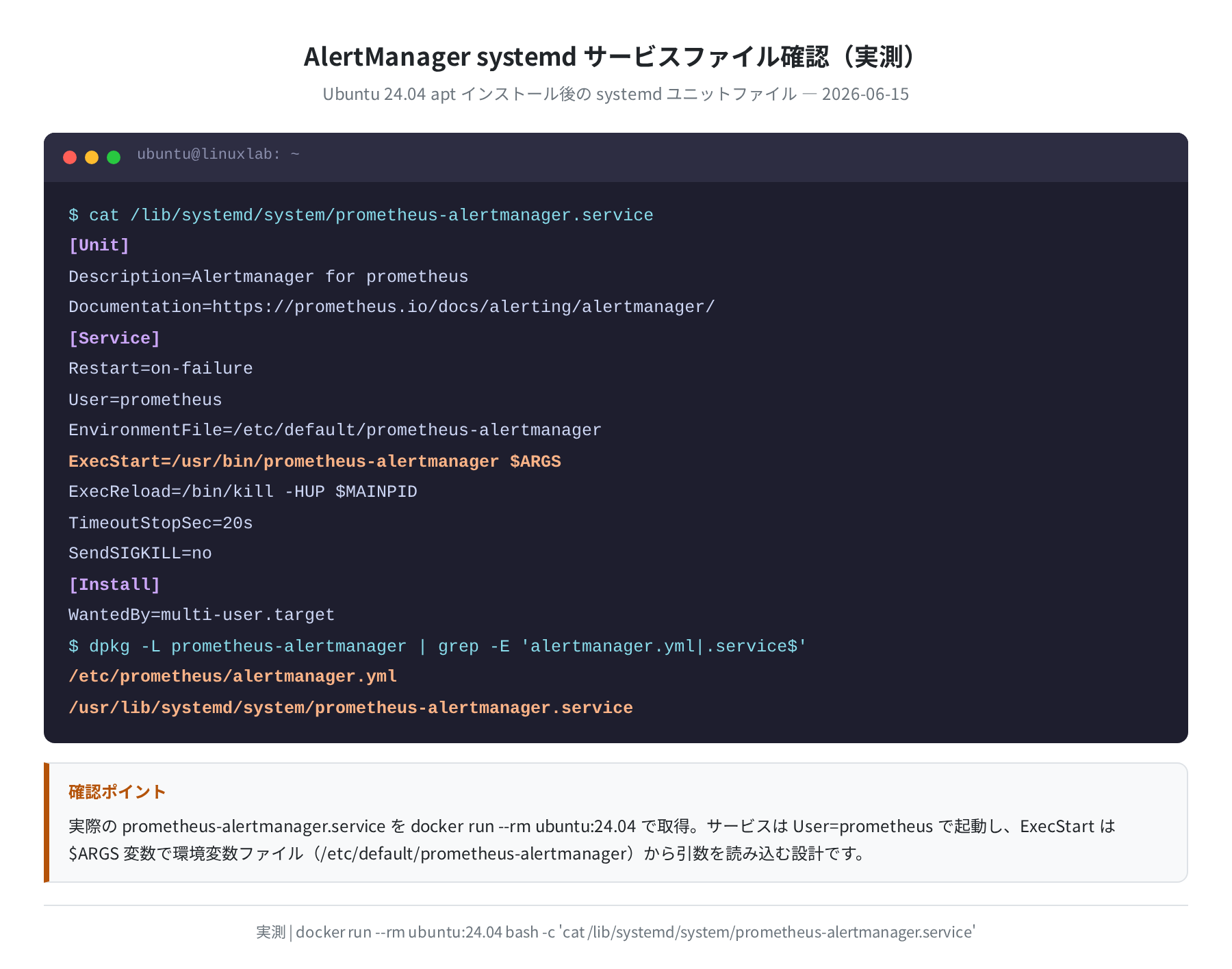This screenshot has width=1232, height=969.
Task: Click the ExecReload=/bin/kill -HUP $MAINPID line
Action: (243, 492)
